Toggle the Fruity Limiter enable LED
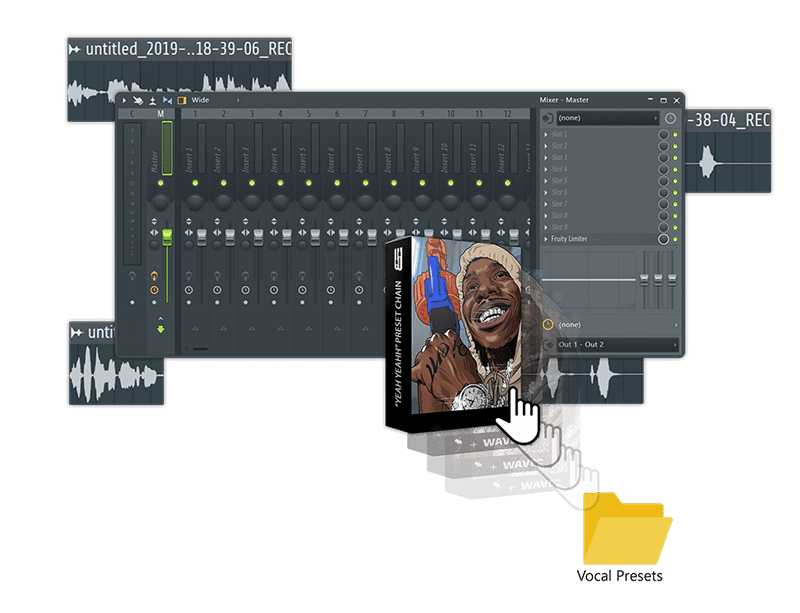The height and width of the screenshot is (613, 800). pos(676,239)
